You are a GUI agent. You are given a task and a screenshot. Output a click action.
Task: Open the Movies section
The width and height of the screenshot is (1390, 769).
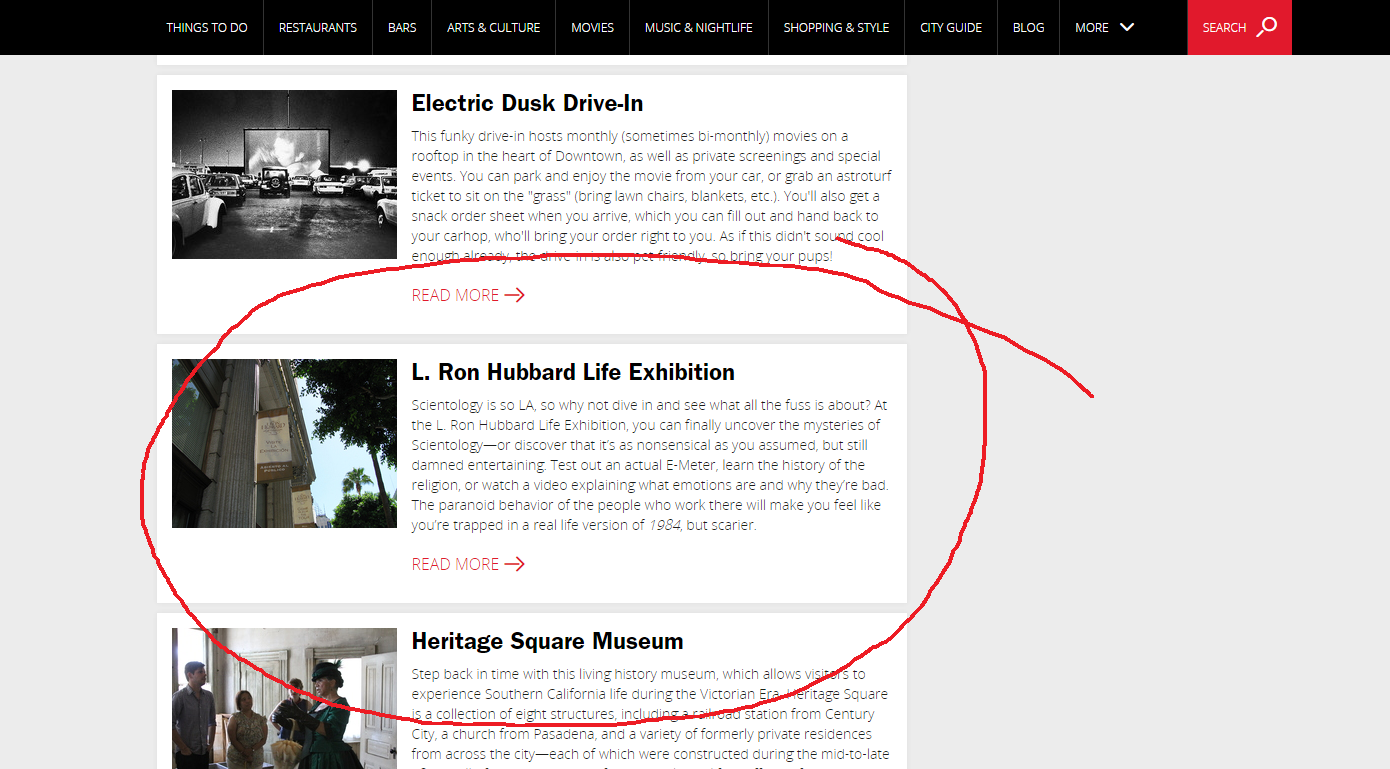(592, 27)
